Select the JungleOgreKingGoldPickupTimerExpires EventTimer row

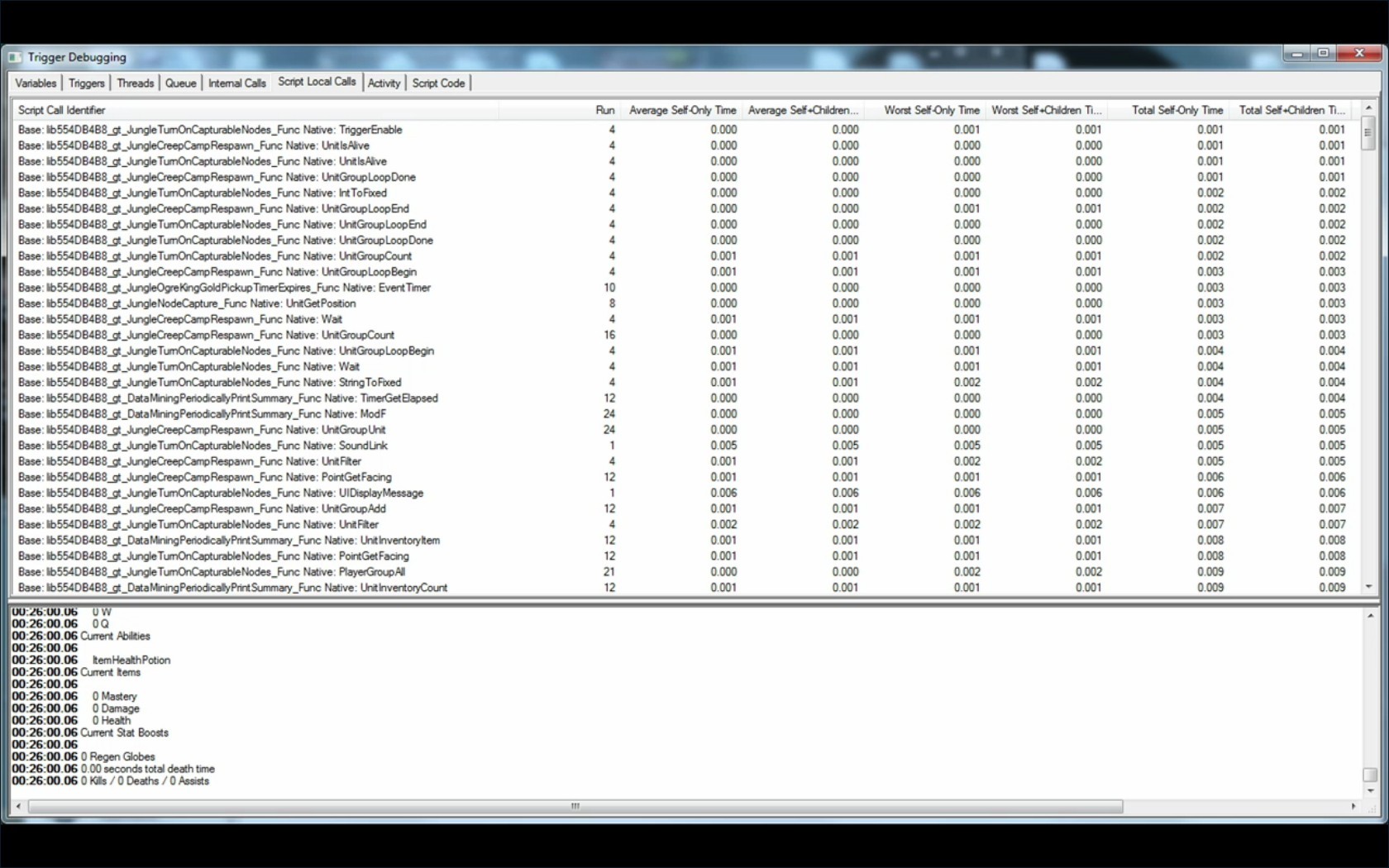click(x=683, y=288)
